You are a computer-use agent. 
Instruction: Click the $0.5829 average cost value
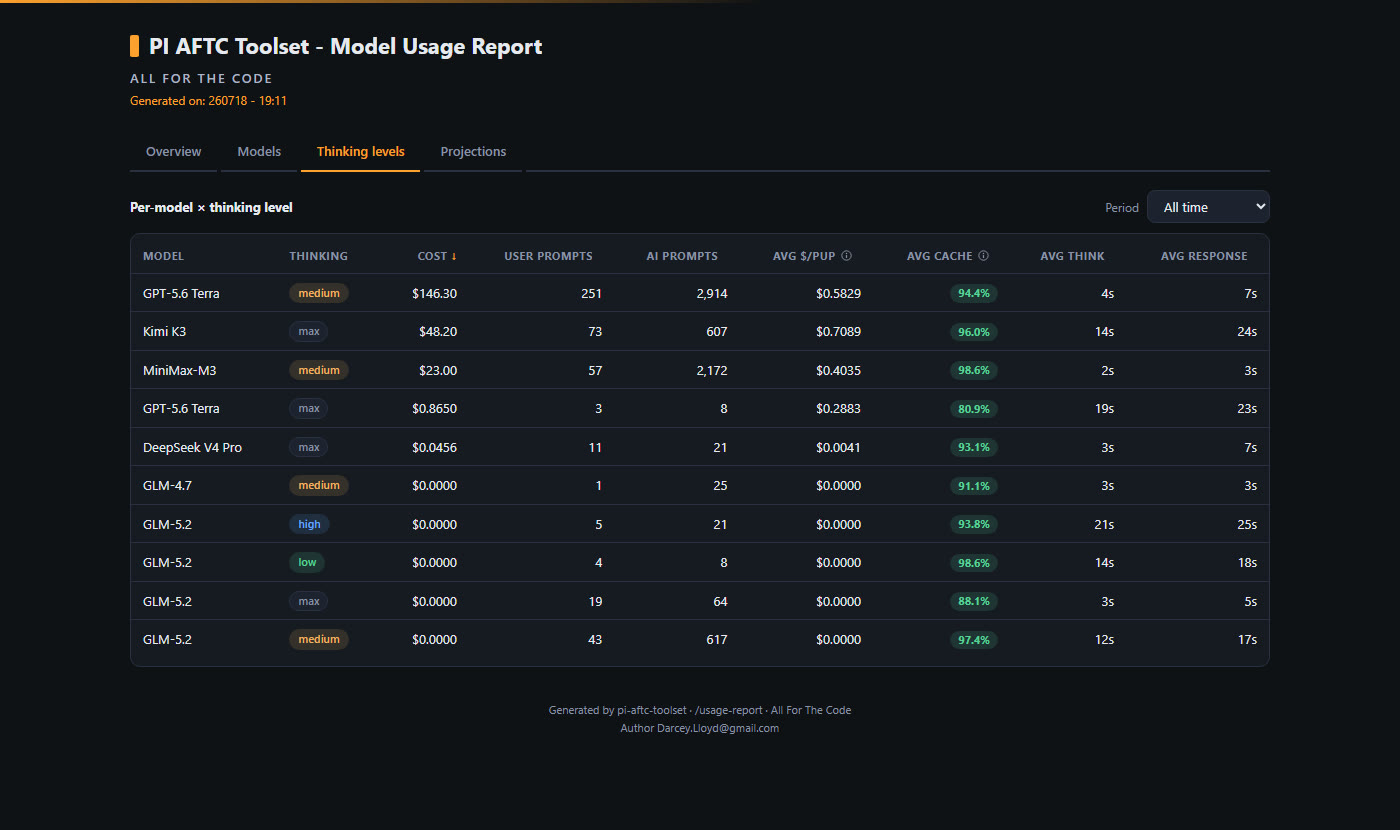(838, 293)
